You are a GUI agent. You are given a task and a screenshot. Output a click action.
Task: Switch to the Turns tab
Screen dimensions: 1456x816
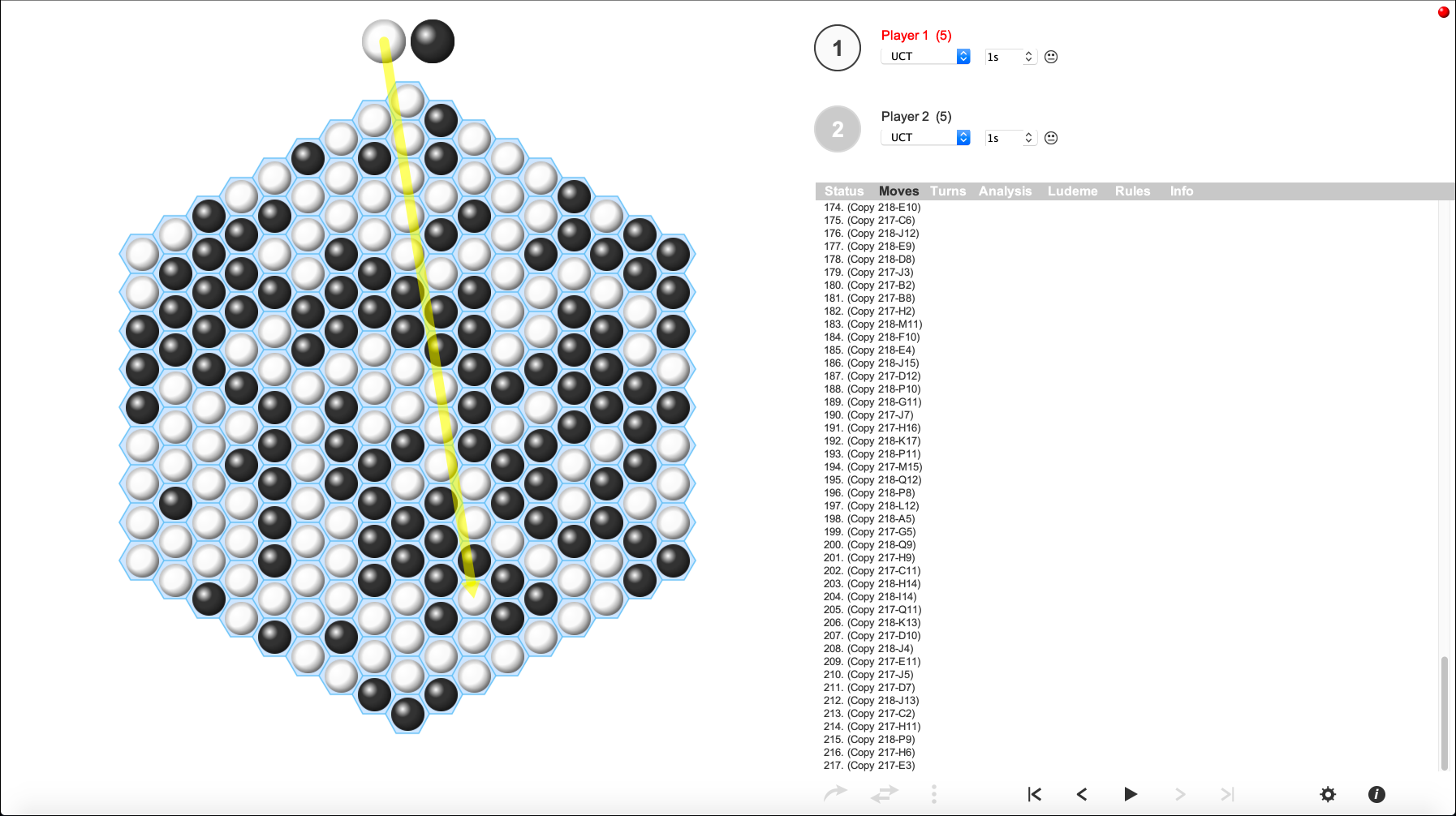tap(948, 191)
